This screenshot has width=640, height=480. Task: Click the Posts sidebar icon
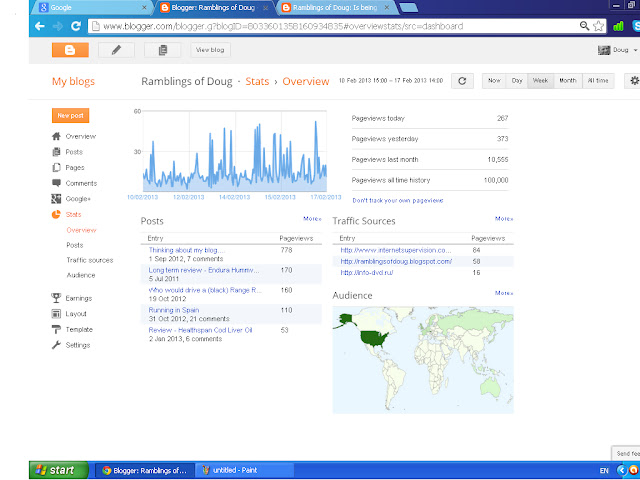(56, 152)
